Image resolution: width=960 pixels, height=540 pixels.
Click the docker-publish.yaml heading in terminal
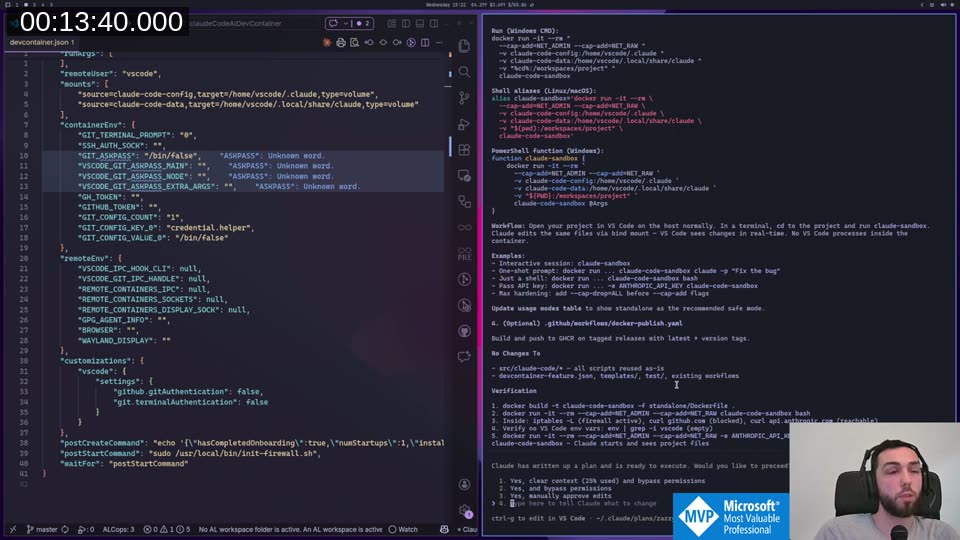coord(587,323)
